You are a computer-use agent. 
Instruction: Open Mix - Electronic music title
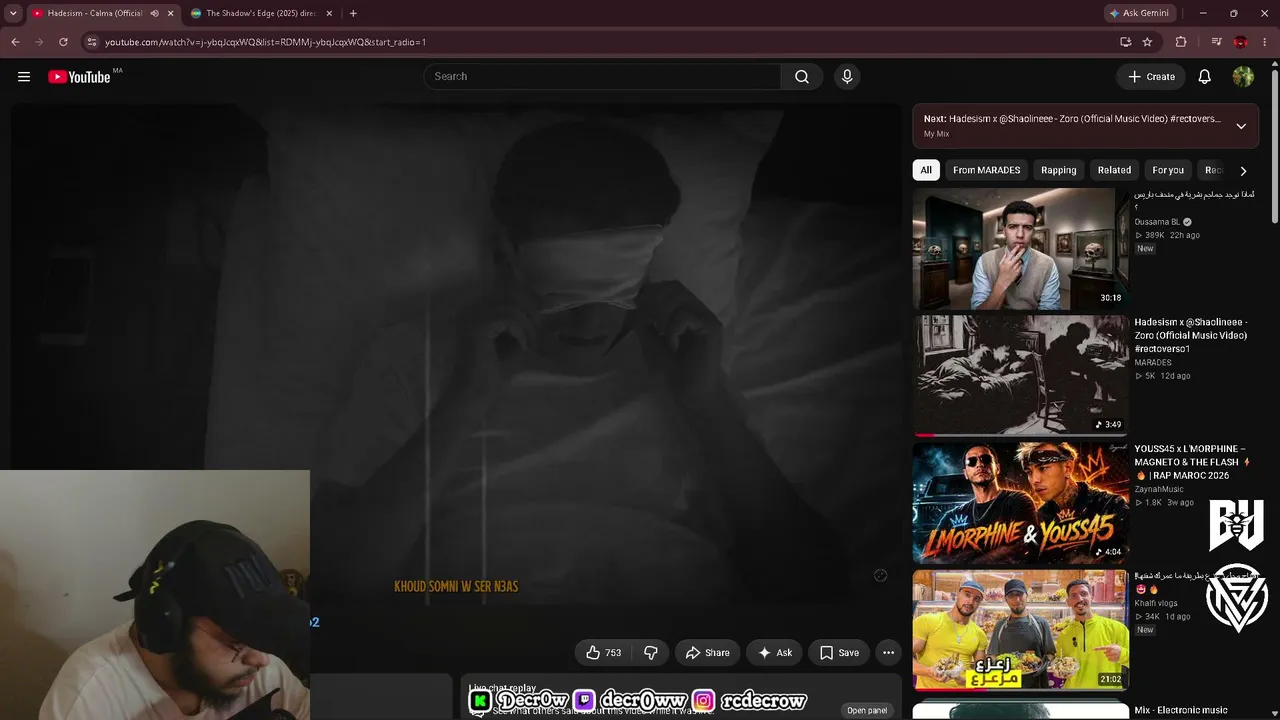click(1181, 710)
